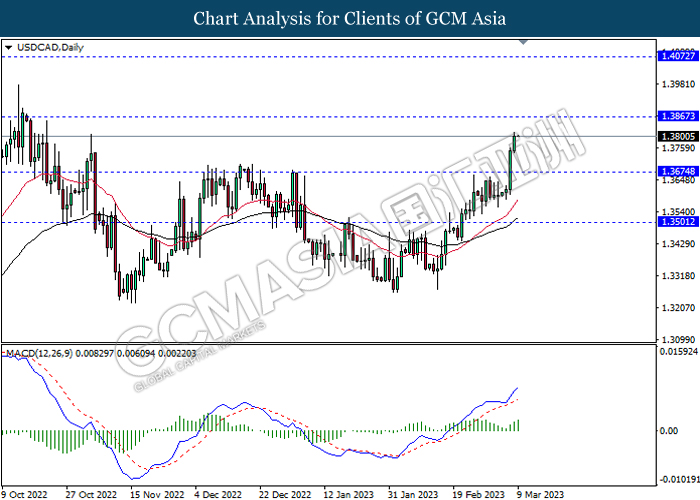The image size is (700, 500).
Task: Open the USDCAD,Daily chart dropdown arrow
Action: (8, 47)
